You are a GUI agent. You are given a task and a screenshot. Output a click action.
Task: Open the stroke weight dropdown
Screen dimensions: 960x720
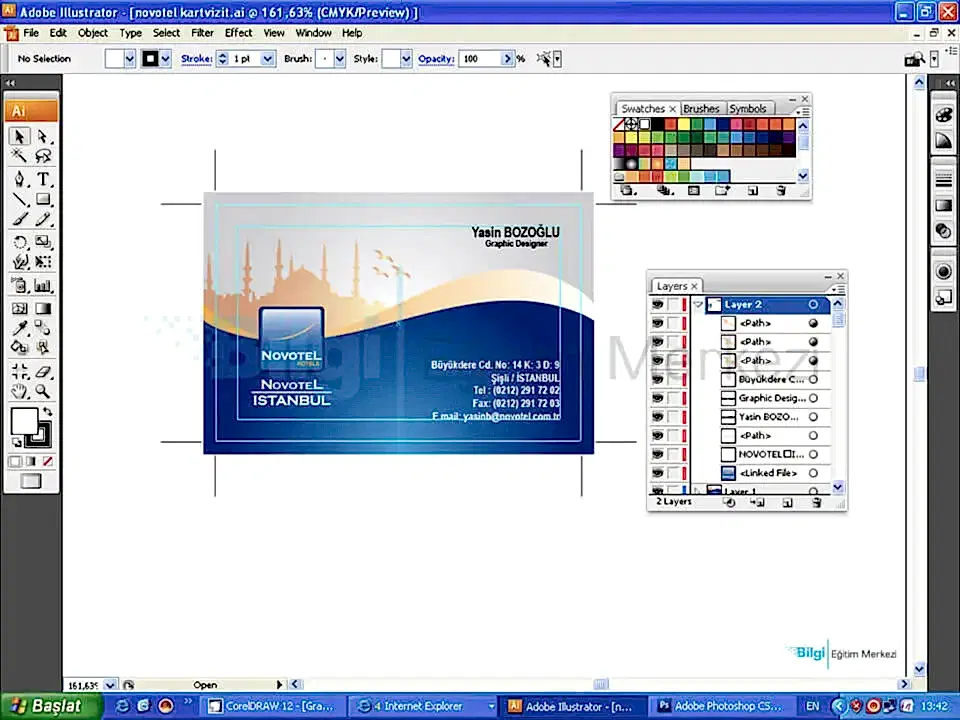pos(267,59)
